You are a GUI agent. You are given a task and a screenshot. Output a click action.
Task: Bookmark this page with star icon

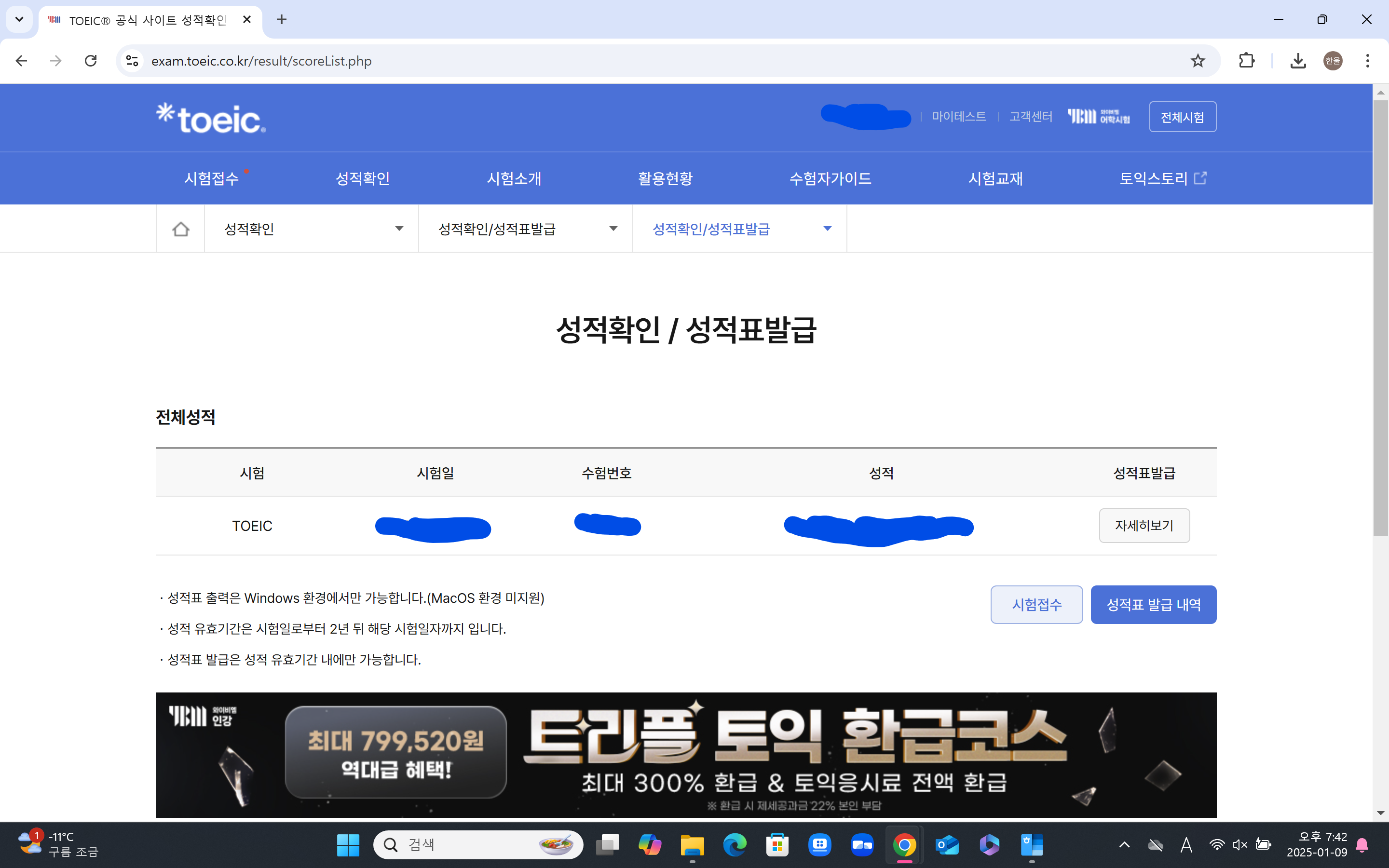click(x=1198, y=61)
